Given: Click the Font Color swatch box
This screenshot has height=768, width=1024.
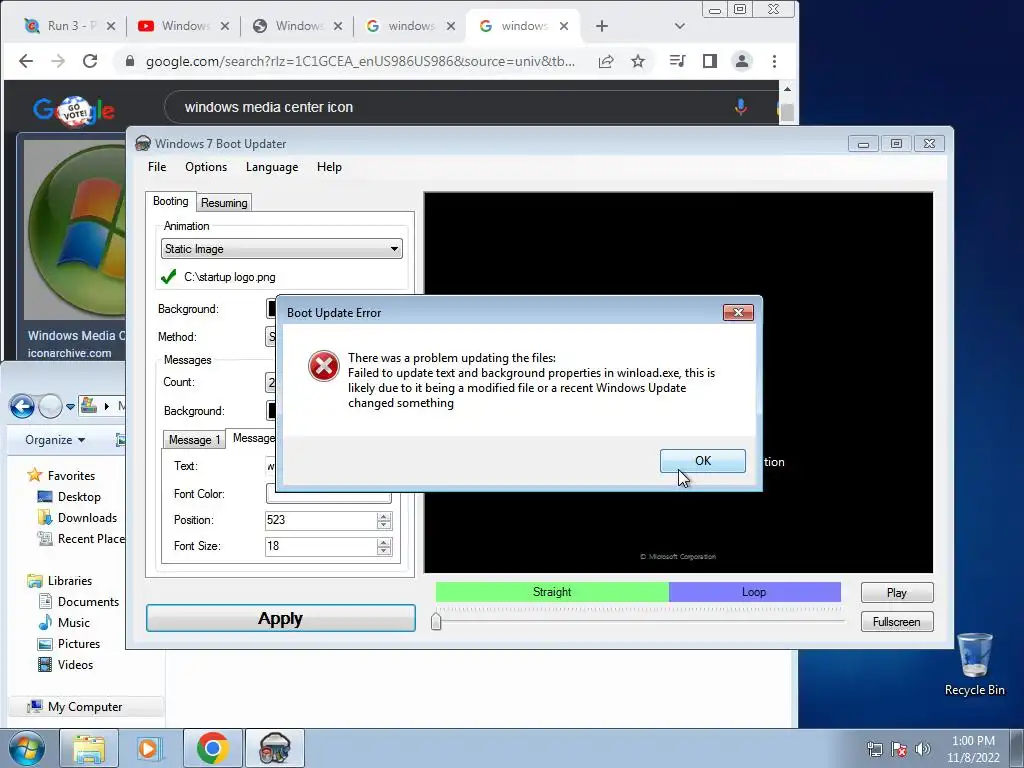Looking at the screenshot, I should [328, 495].
